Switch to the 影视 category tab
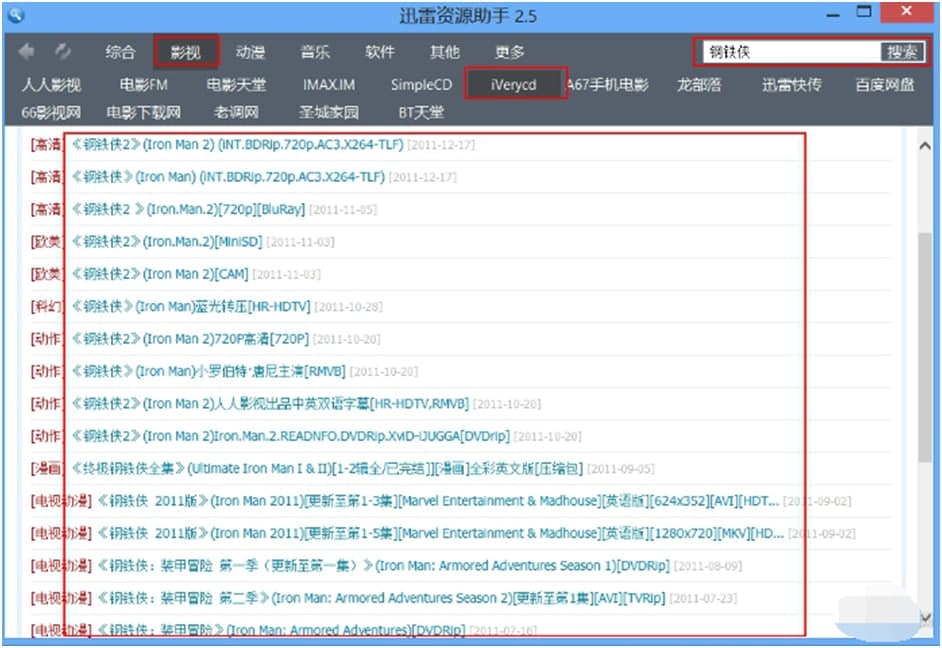942x648 pixels. pyautogui.click(x=185, y=52)
